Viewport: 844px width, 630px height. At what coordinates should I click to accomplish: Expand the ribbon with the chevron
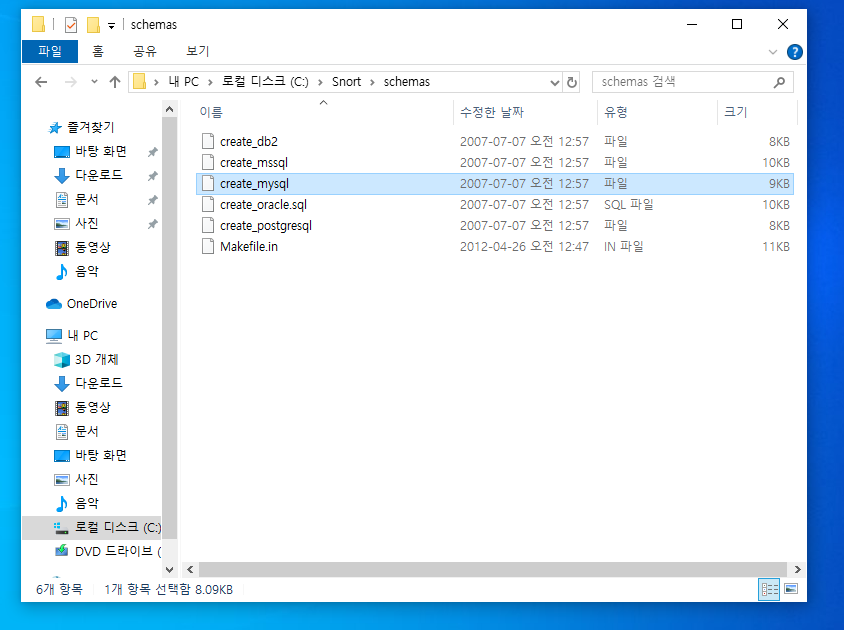coord(773,52)
